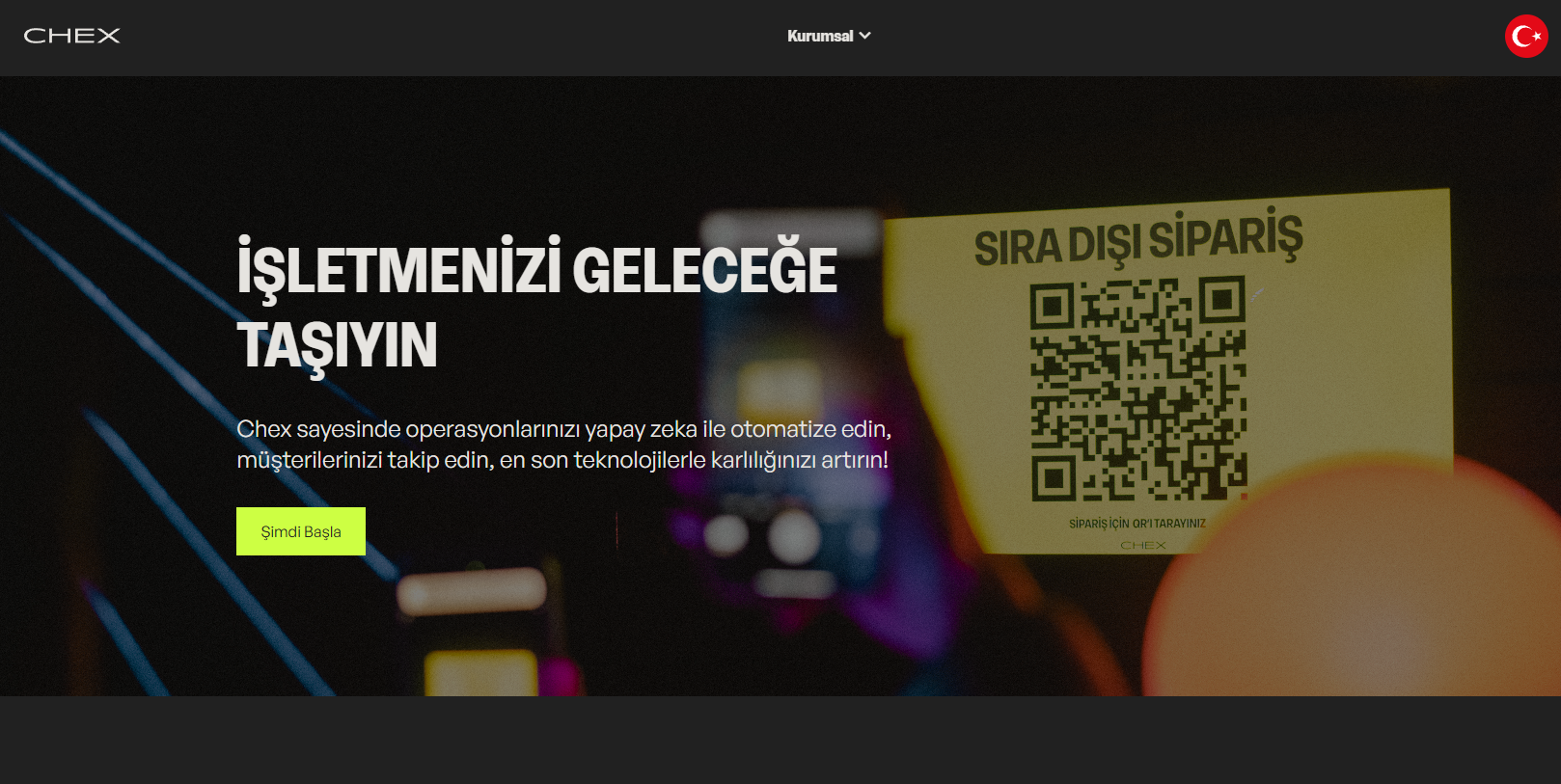Image resolution: width=1561 pixels, height=784 pixels.
Task: Click the word TAŞIYIN in the headline
Action: [x=337, y=345]
